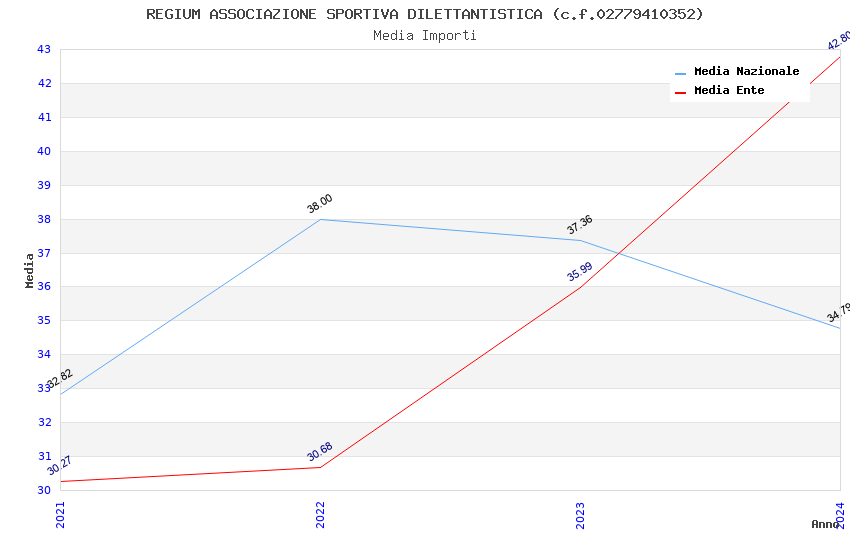The image size is (850, 550).
Task: Select the 2023 x-axis label
Action: point(581,513)
